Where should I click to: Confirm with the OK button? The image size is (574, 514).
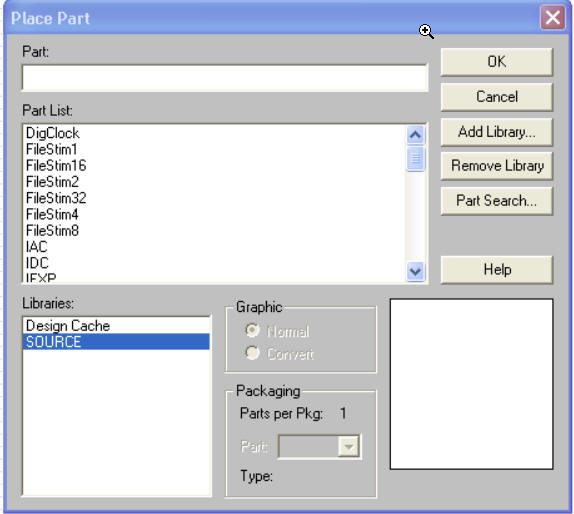497,62
